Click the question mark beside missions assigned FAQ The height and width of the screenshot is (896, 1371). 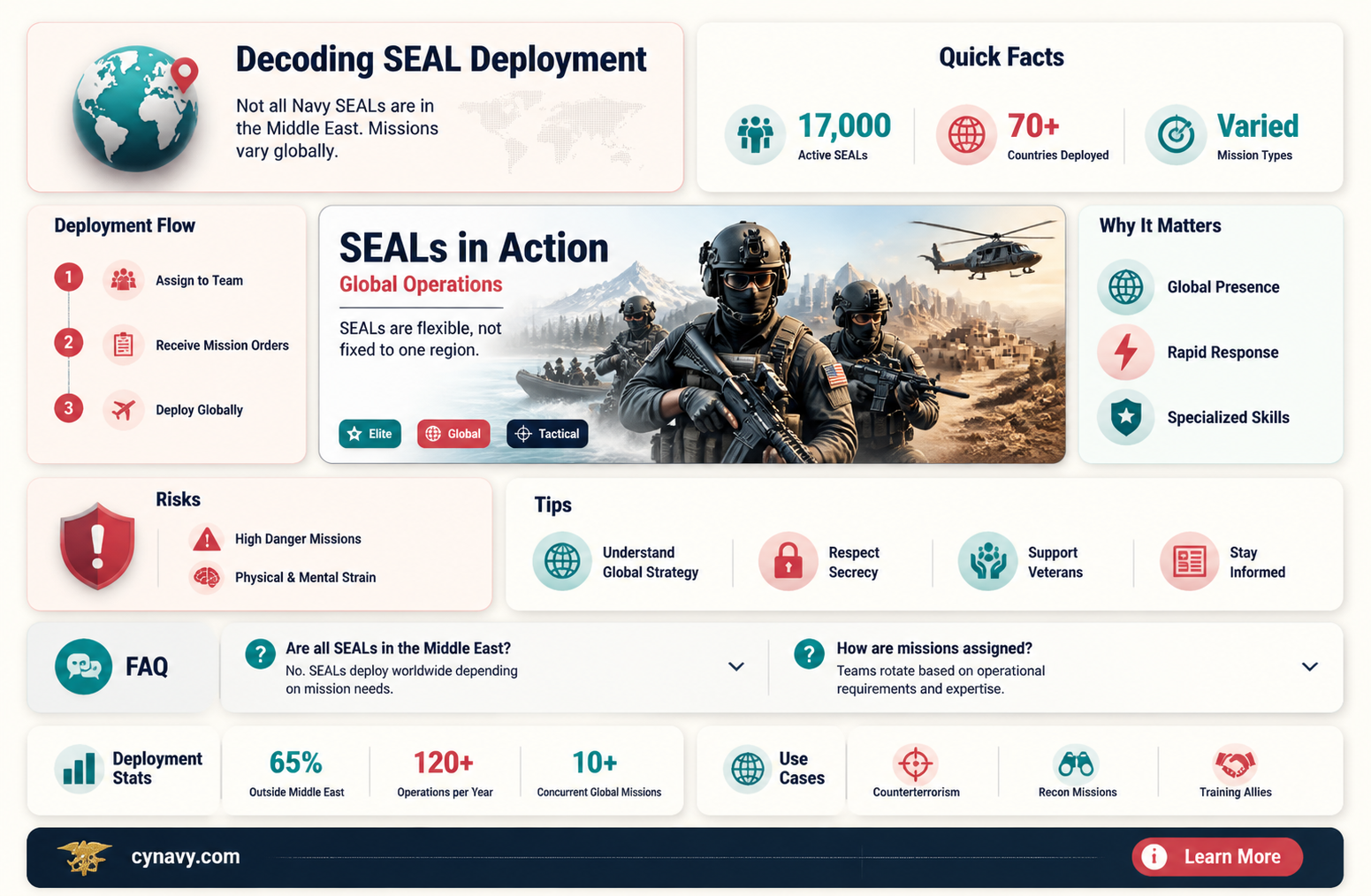tap(809, 655)
